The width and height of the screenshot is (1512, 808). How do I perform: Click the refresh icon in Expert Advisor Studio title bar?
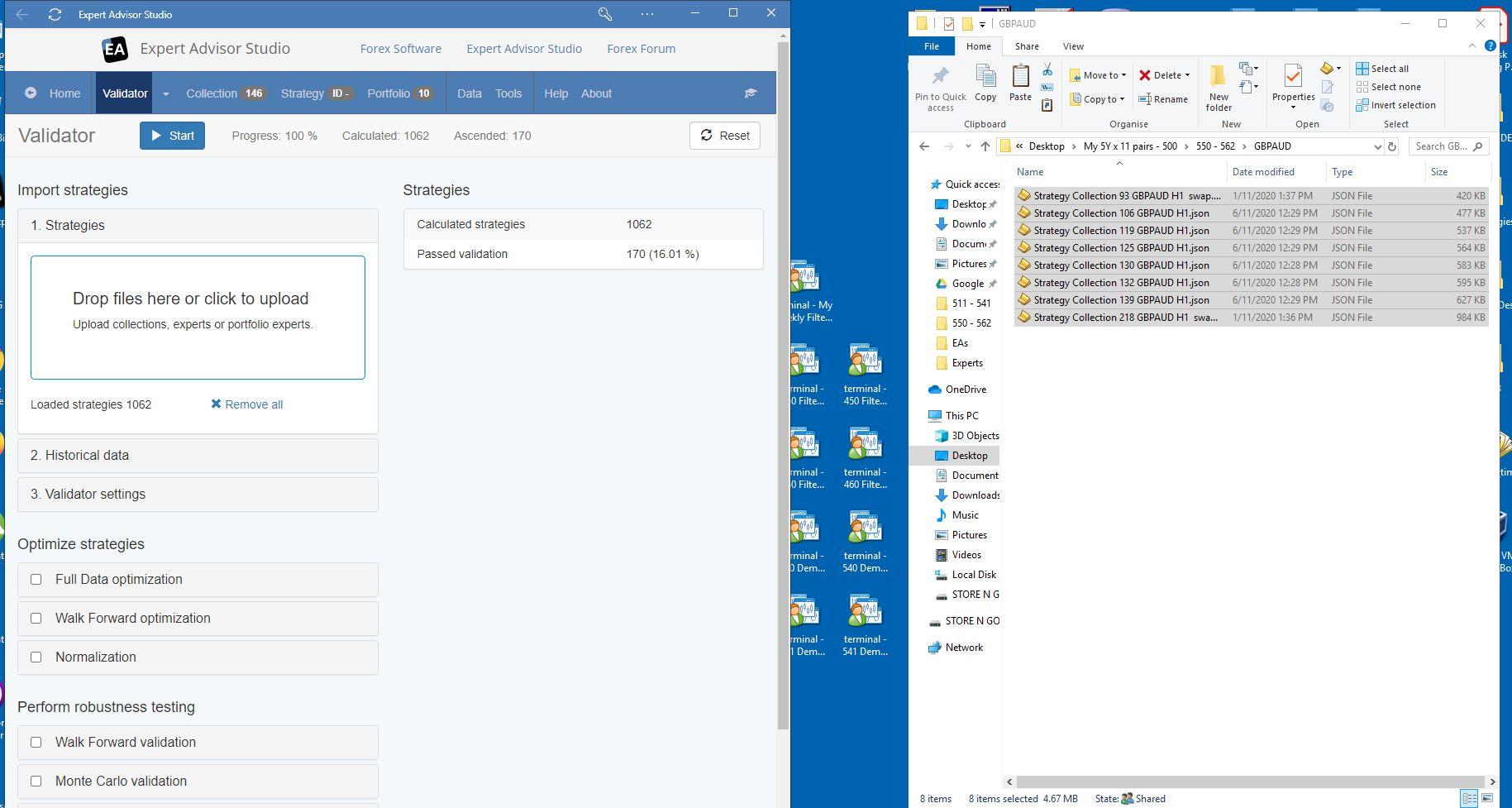point(55,14)
